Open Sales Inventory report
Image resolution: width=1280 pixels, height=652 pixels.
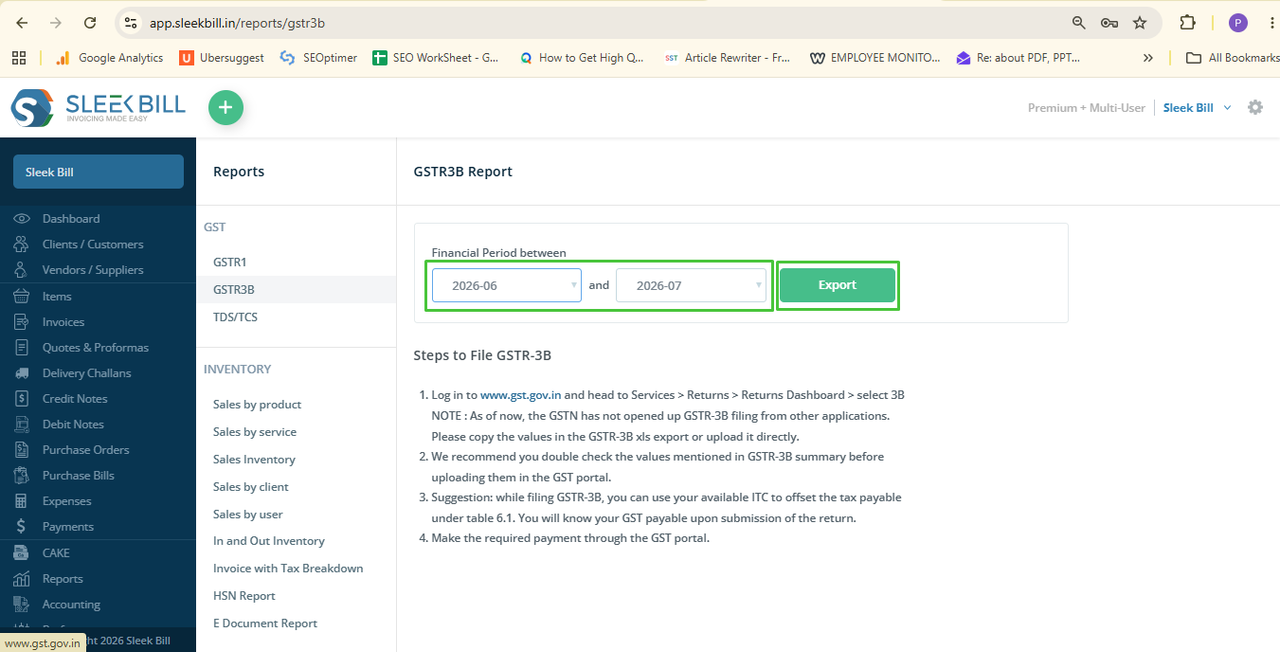click(x=254, y=459)
